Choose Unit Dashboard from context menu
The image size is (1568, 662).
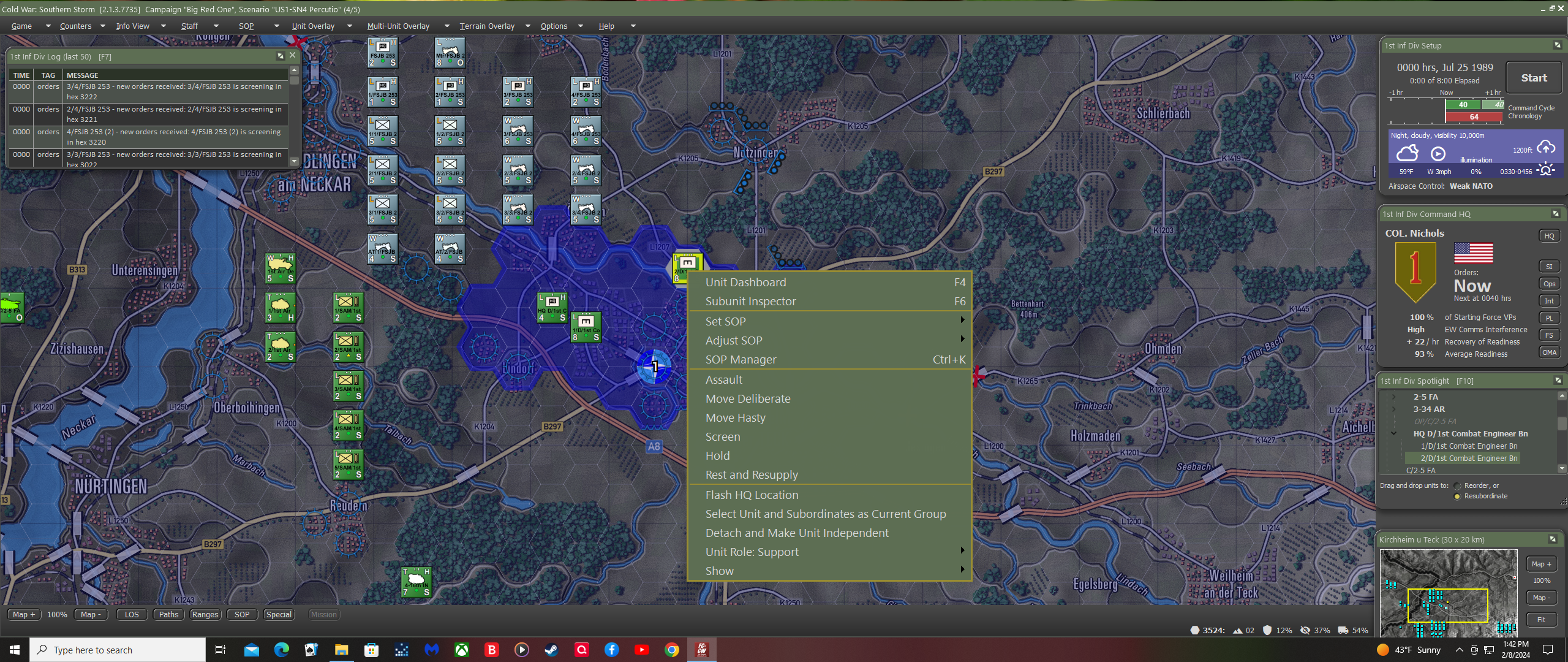(830, 282)
